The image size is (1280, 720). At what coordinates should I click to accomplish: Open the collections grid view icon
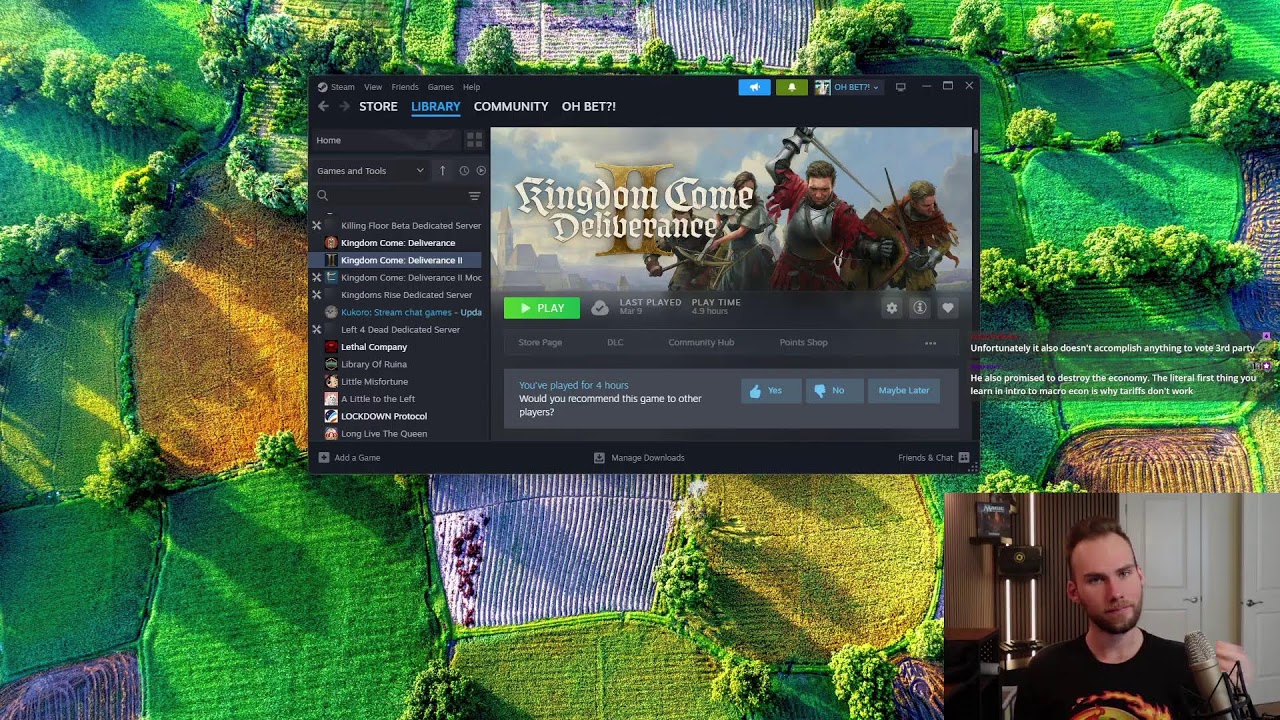point(474,140)
